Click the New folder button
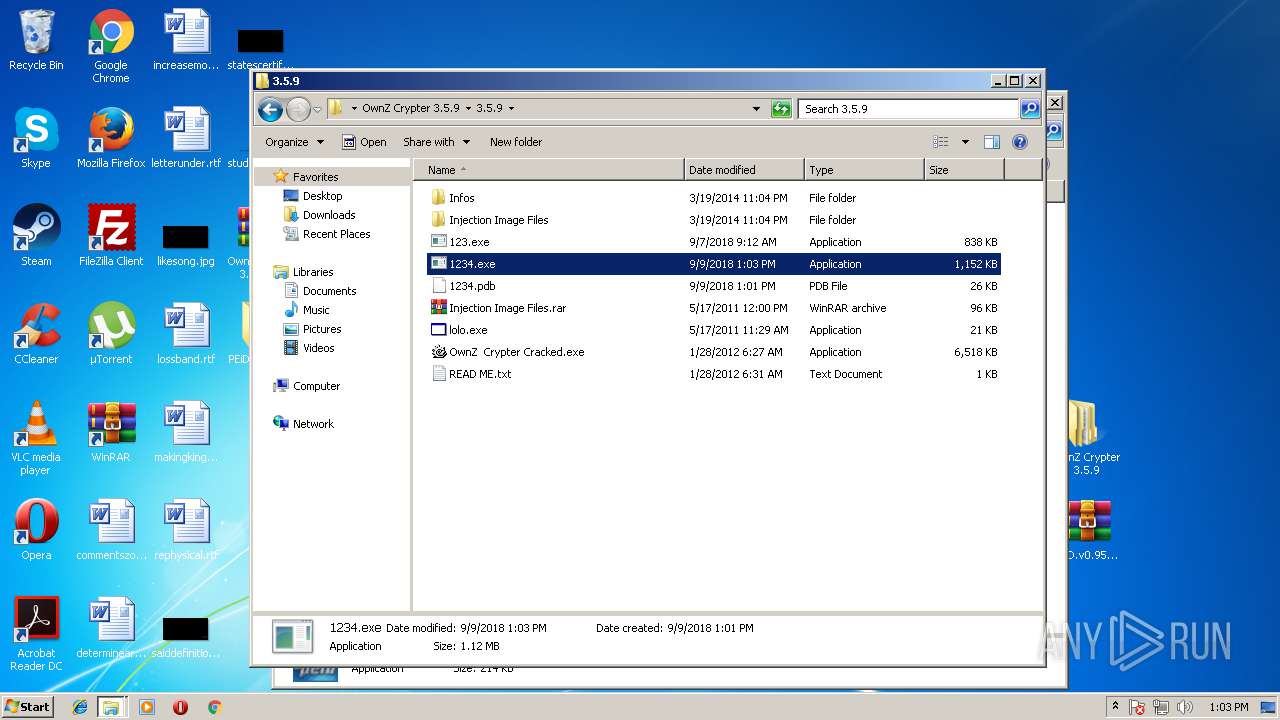1280x720 pixels. [x=516, y=142]
